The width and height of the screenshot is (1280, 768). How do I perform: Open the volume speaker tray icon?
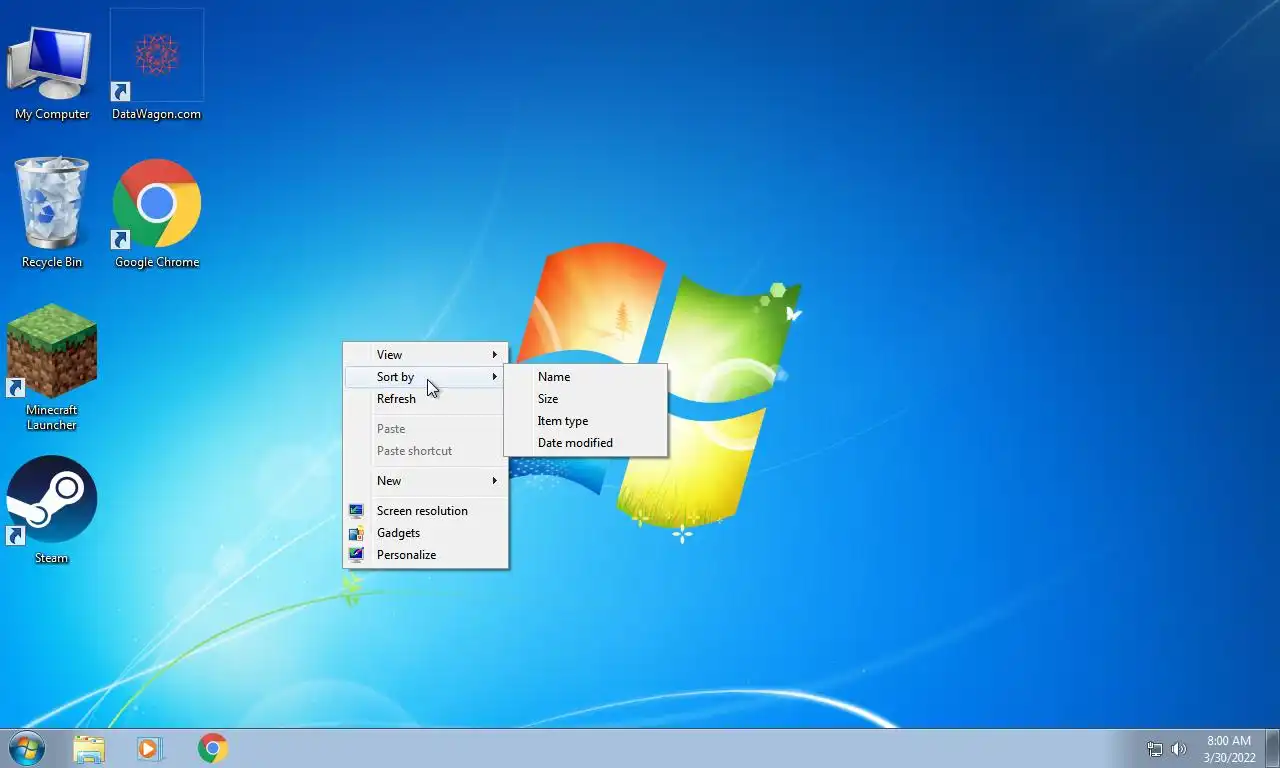pyautogui.click(x=1179, y=749)
